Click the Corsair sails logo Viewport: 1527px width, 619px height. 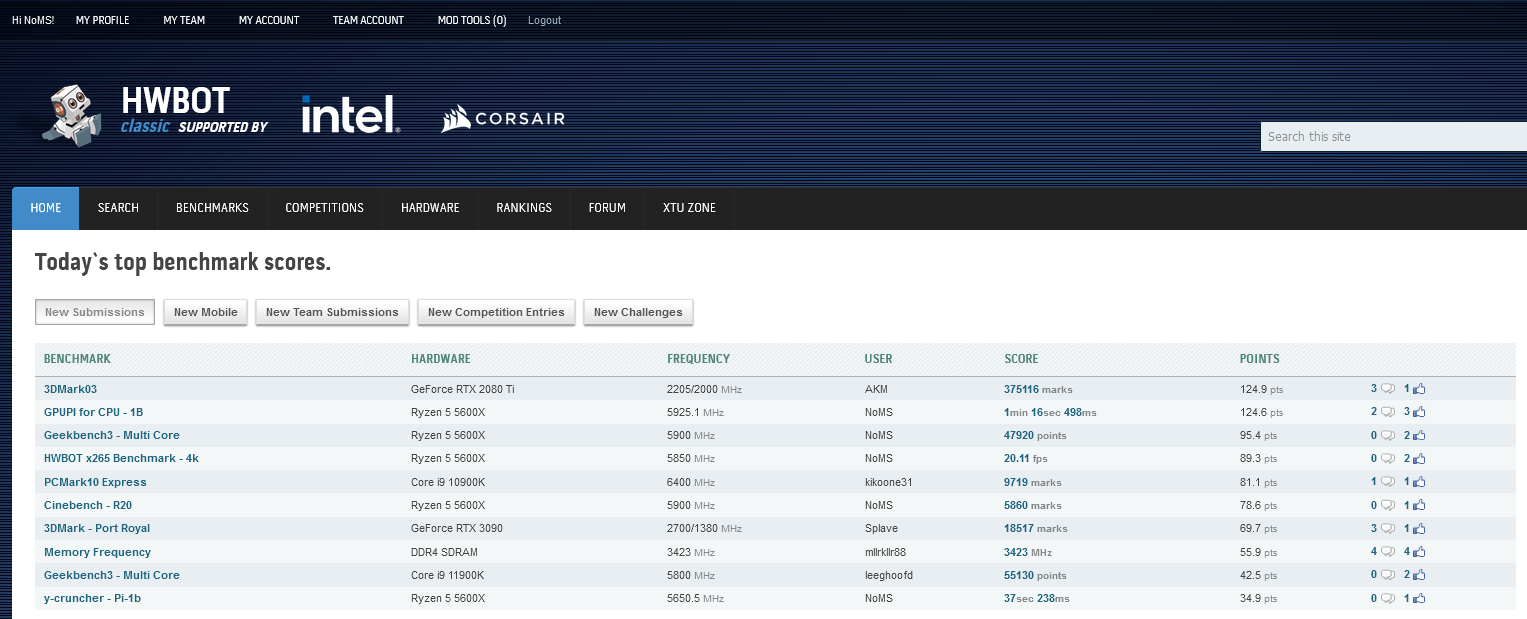click(456, 118)
